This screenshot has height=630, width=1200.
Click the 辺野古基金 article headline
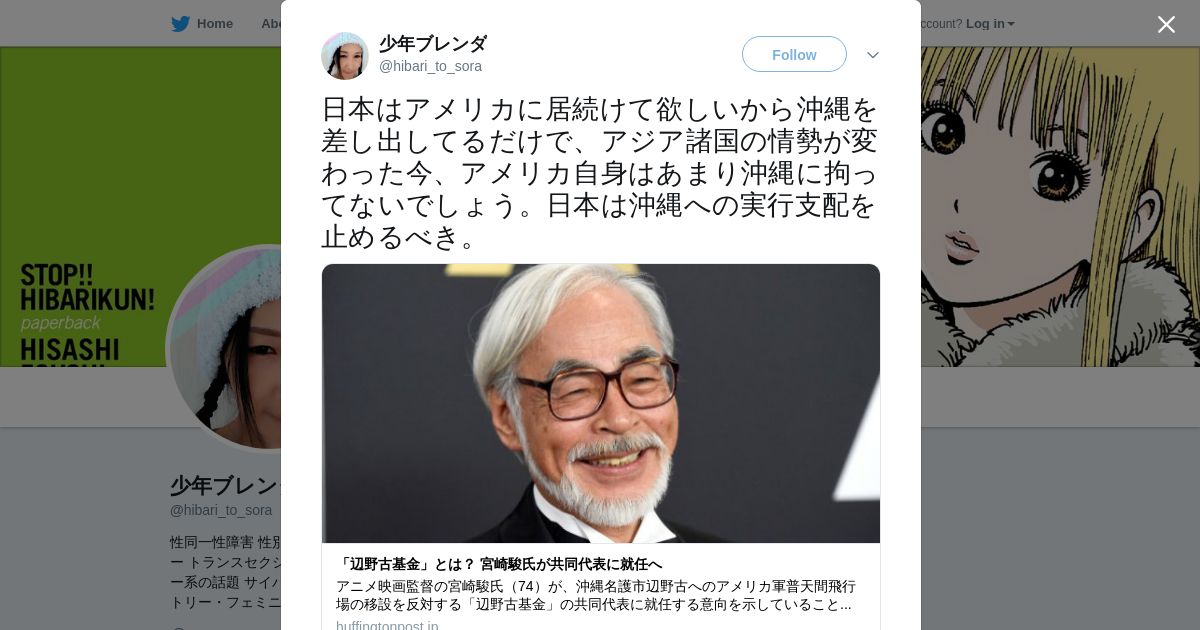coord(499,564)
